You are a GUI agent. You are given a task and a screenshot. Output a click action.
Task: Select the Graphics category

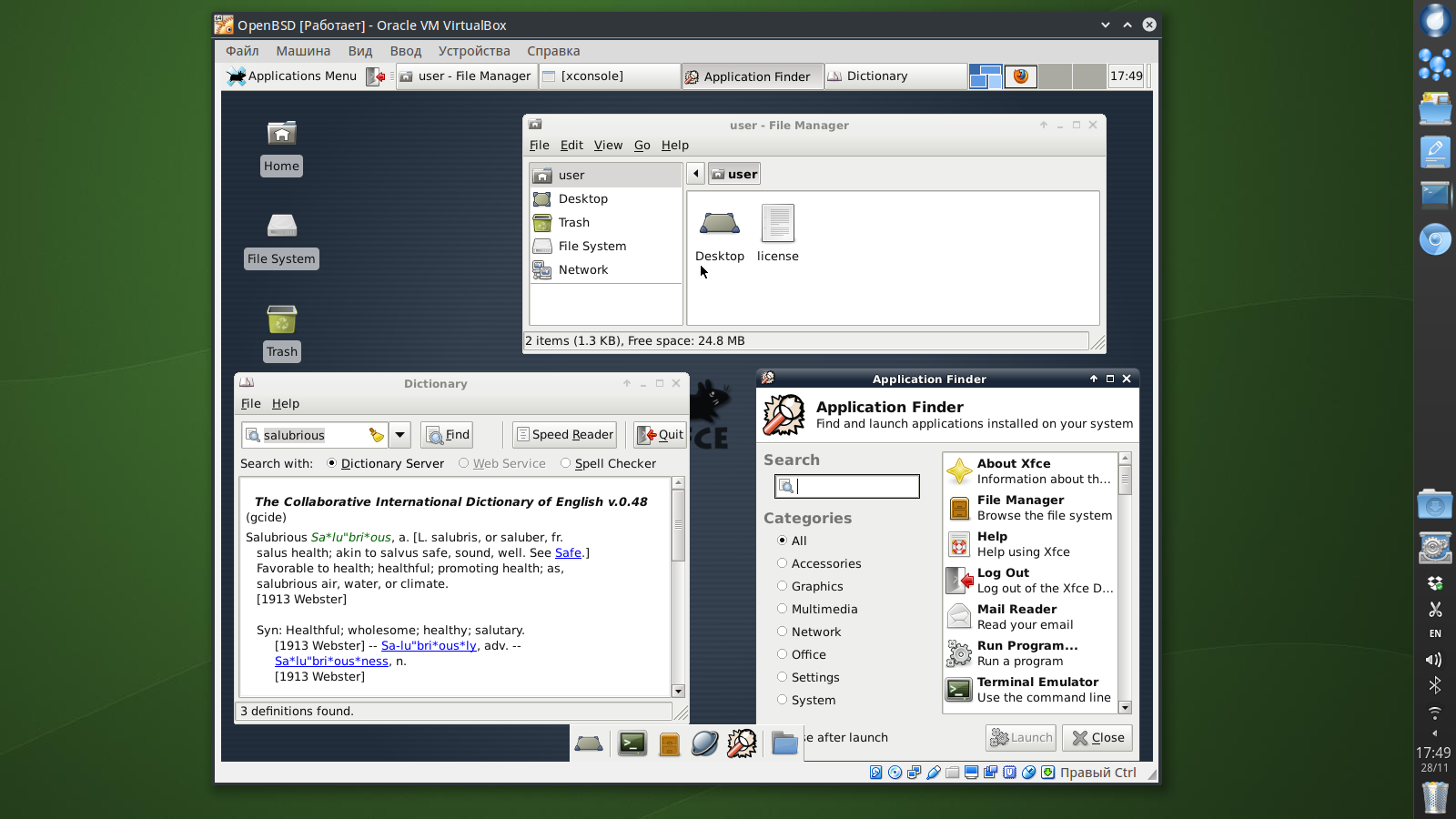783,586
